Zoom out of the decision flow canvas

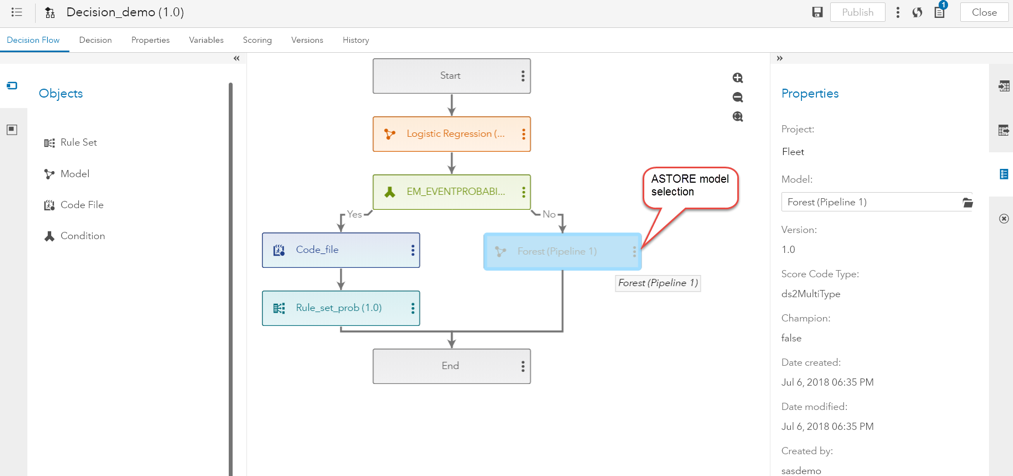pos(738,98)
